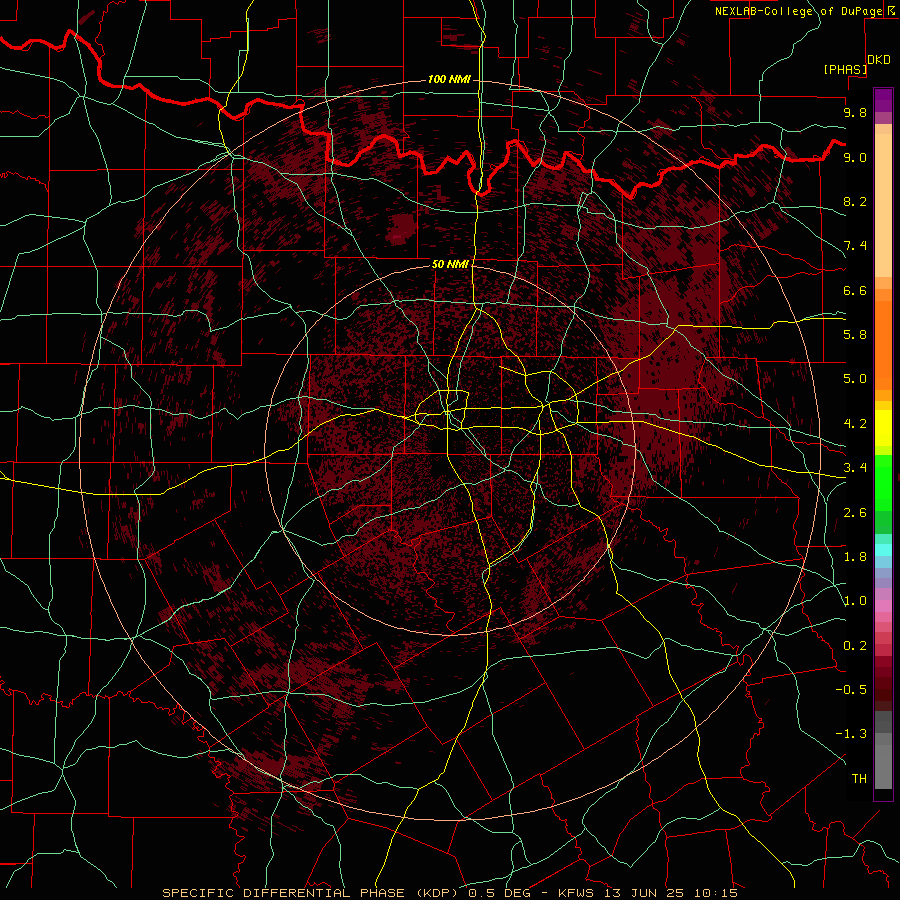Viewport: 900px width, 900px height.
Task: Click the -0.5 scale label
Action: click(851, 690)
